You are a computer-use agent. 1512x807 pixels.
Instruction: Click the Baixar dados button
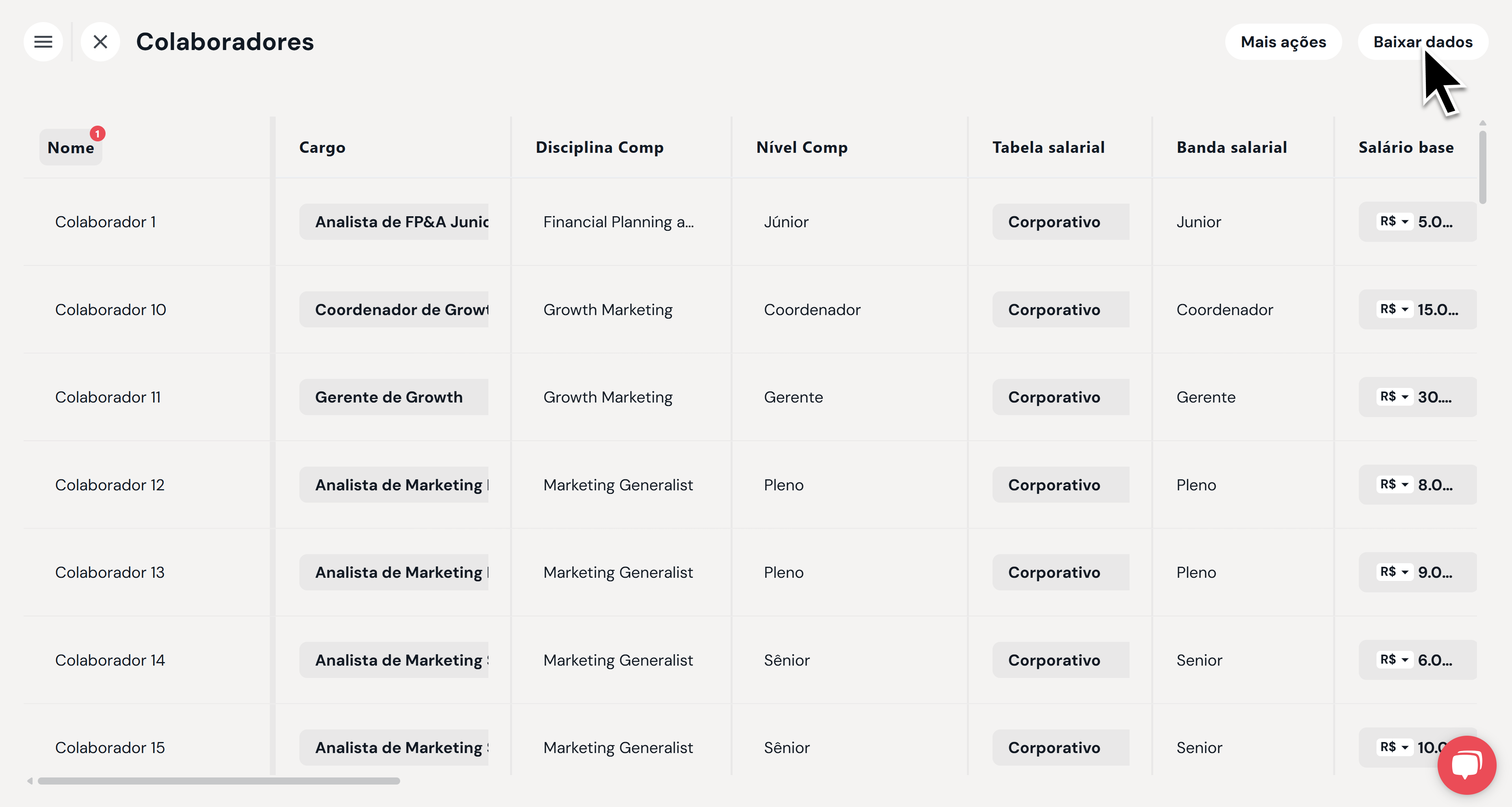pos(1423,42)
